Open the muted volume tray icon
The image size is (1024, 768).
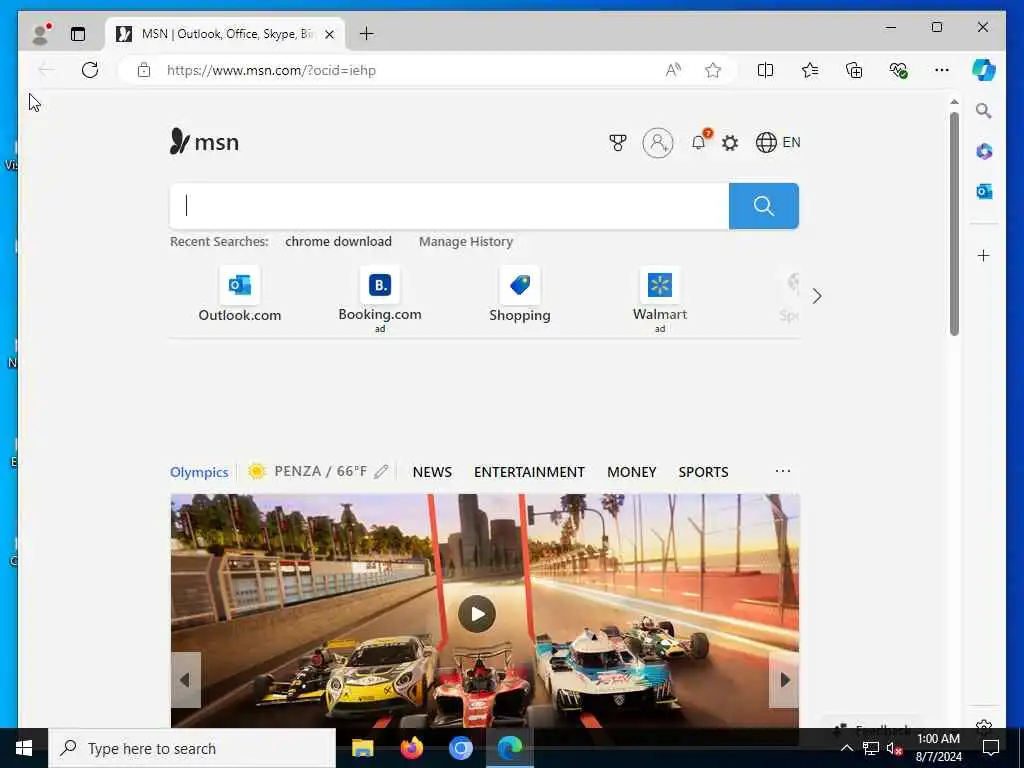click(894, 748)
